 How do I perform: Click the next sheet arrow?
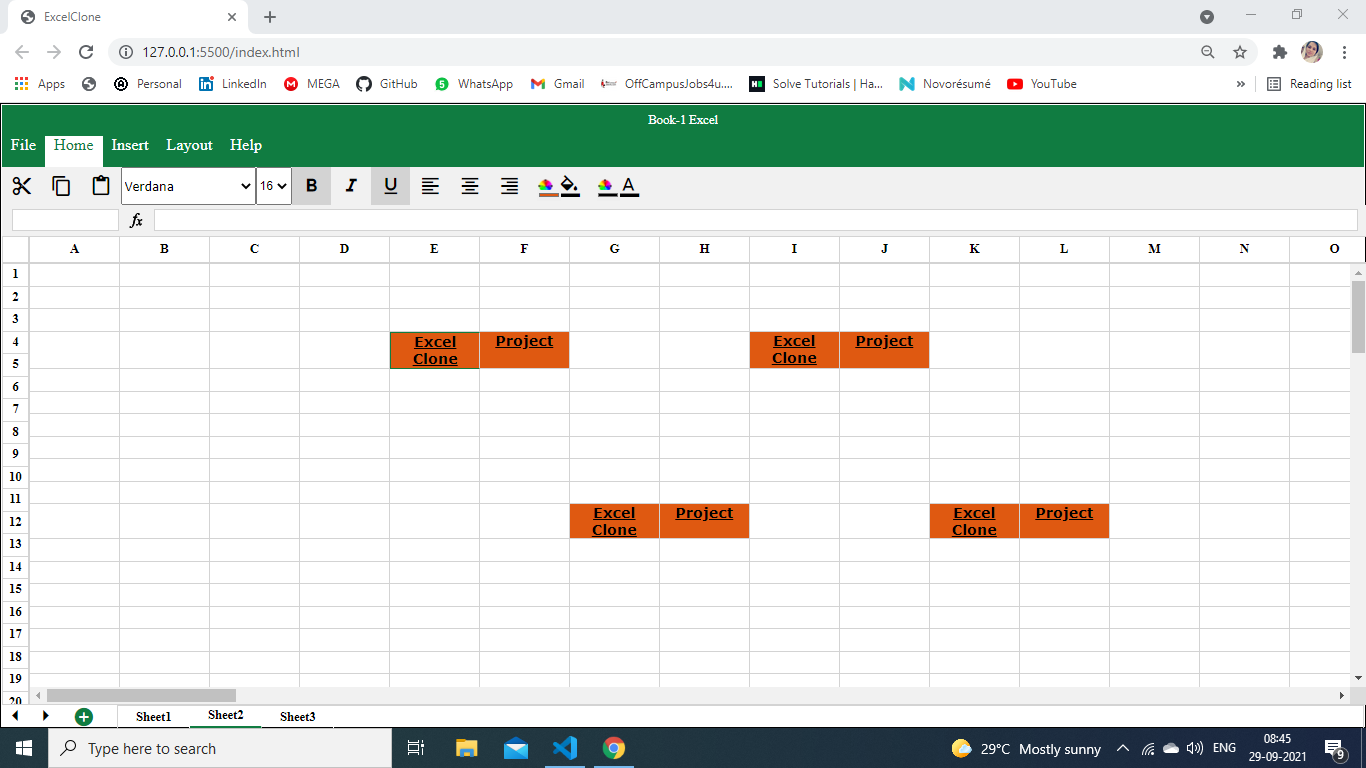(45, 716)
